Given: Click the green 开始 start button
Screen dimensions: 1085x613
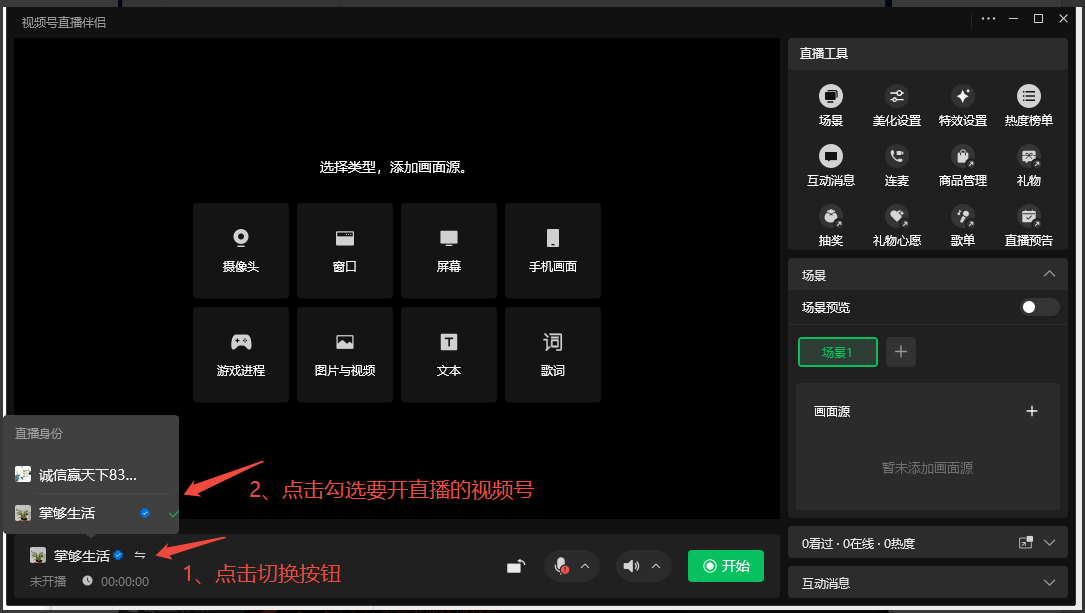Looking at the screenshot, I should (725, 566).
